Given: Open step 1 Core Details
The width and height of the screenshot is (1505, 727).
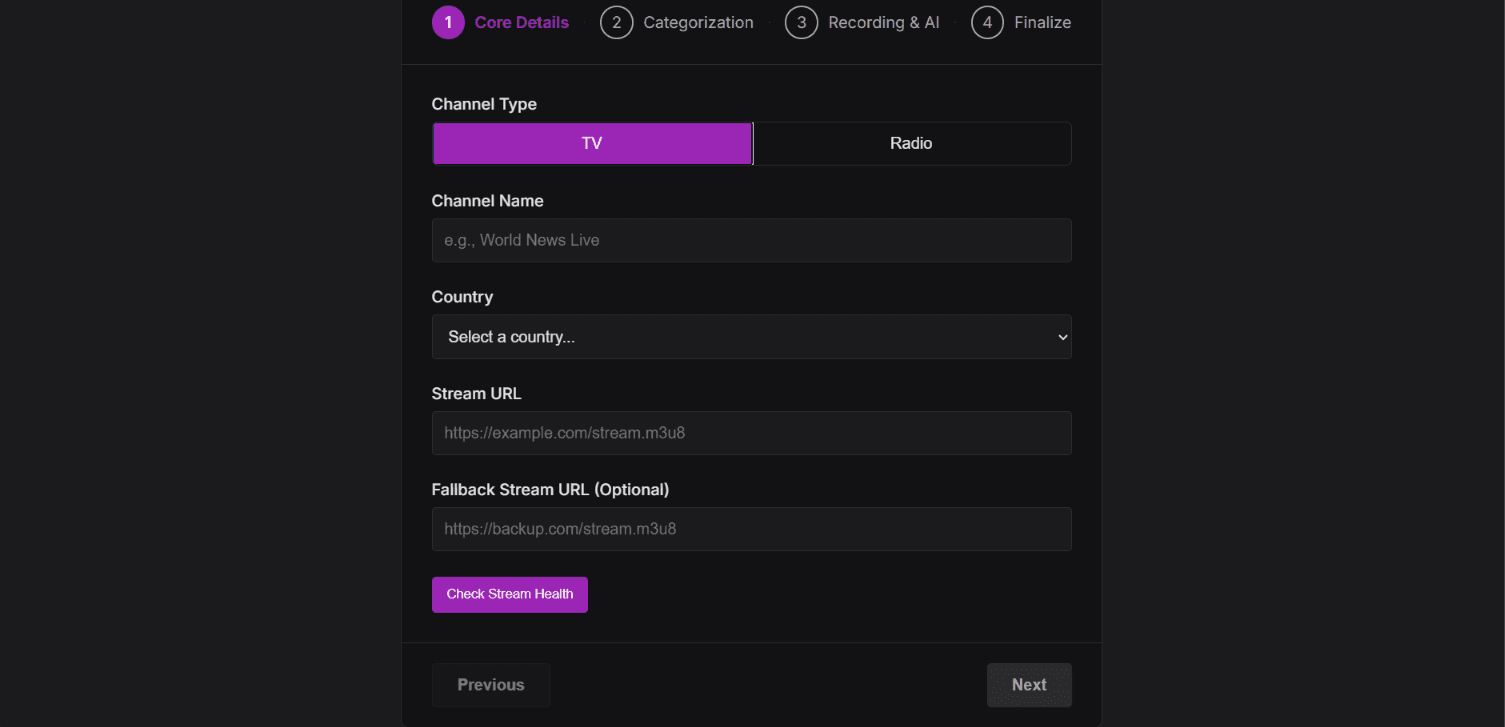Looking at the screenshot, I should 500,22.
